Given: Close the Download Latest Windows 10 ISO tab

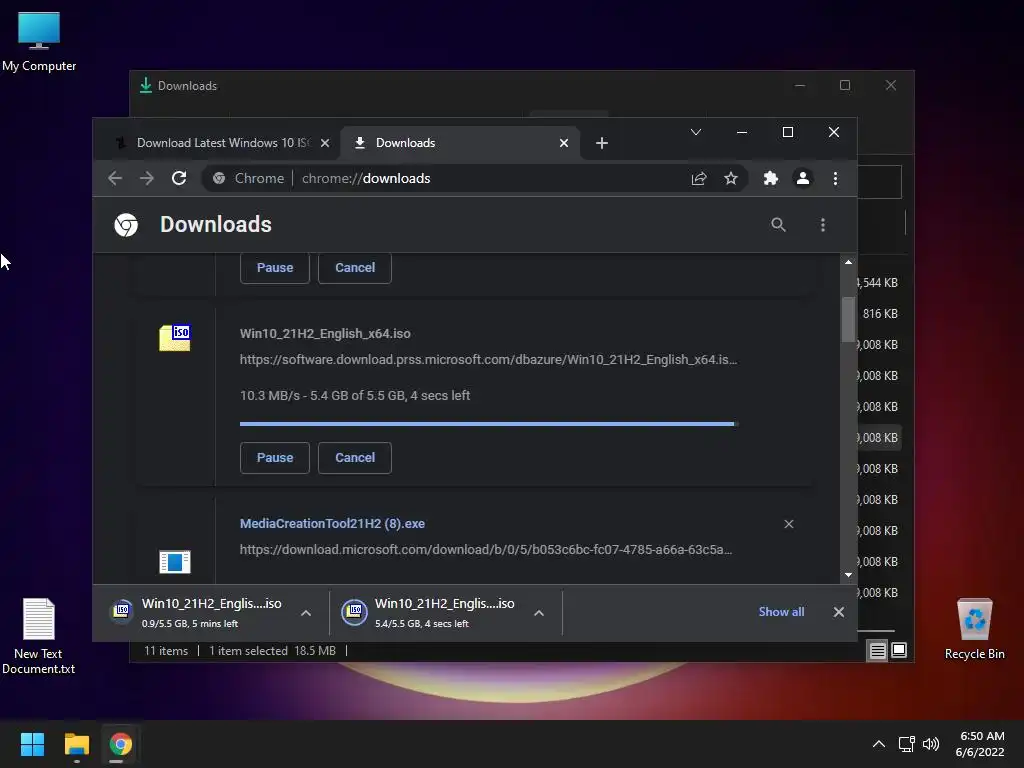Looking at the screenshot, I should (x=325, y=143).
